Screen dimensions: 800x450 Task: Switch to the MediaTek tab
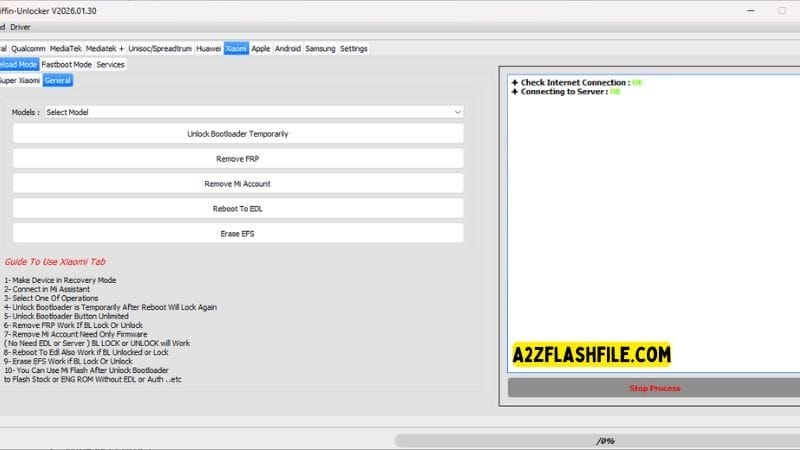(x=66, y=48)
